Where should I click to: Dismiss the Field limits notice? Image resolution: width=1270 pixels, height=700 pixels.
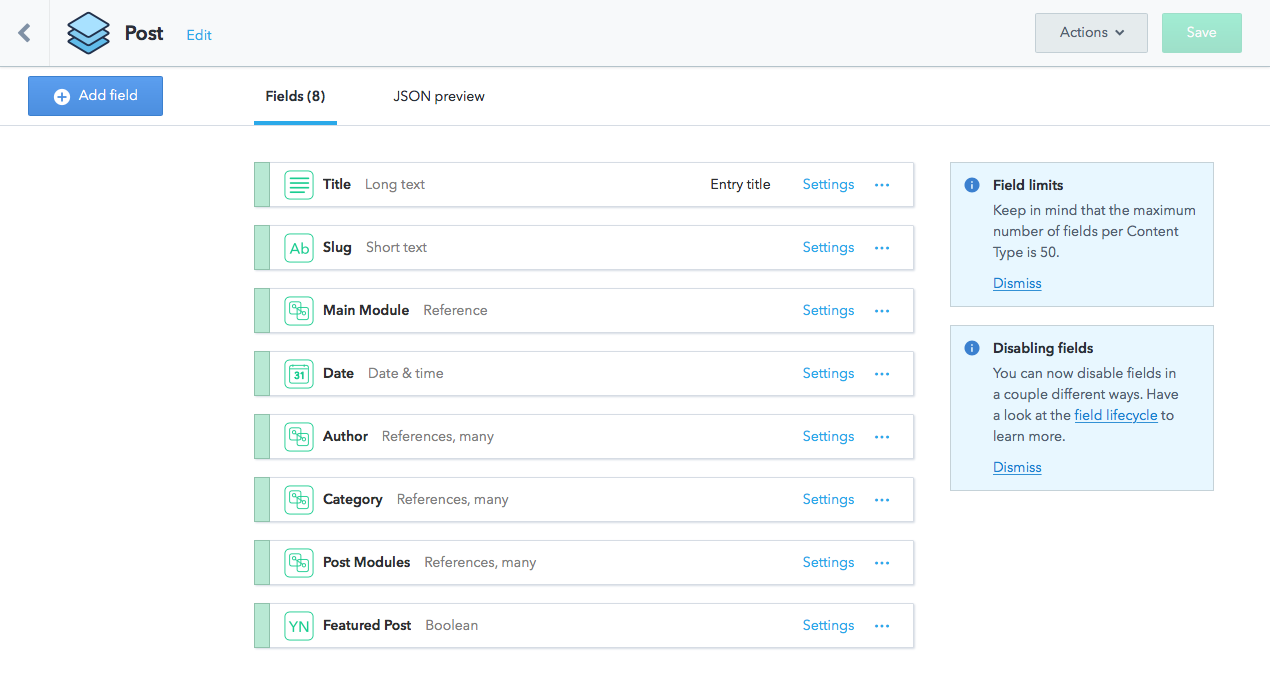click(1017, 284)
